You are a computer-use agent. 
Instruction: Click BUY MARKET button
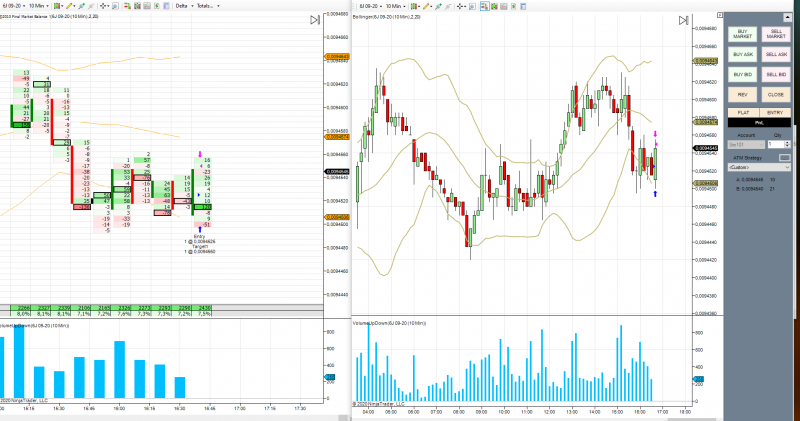742,34
